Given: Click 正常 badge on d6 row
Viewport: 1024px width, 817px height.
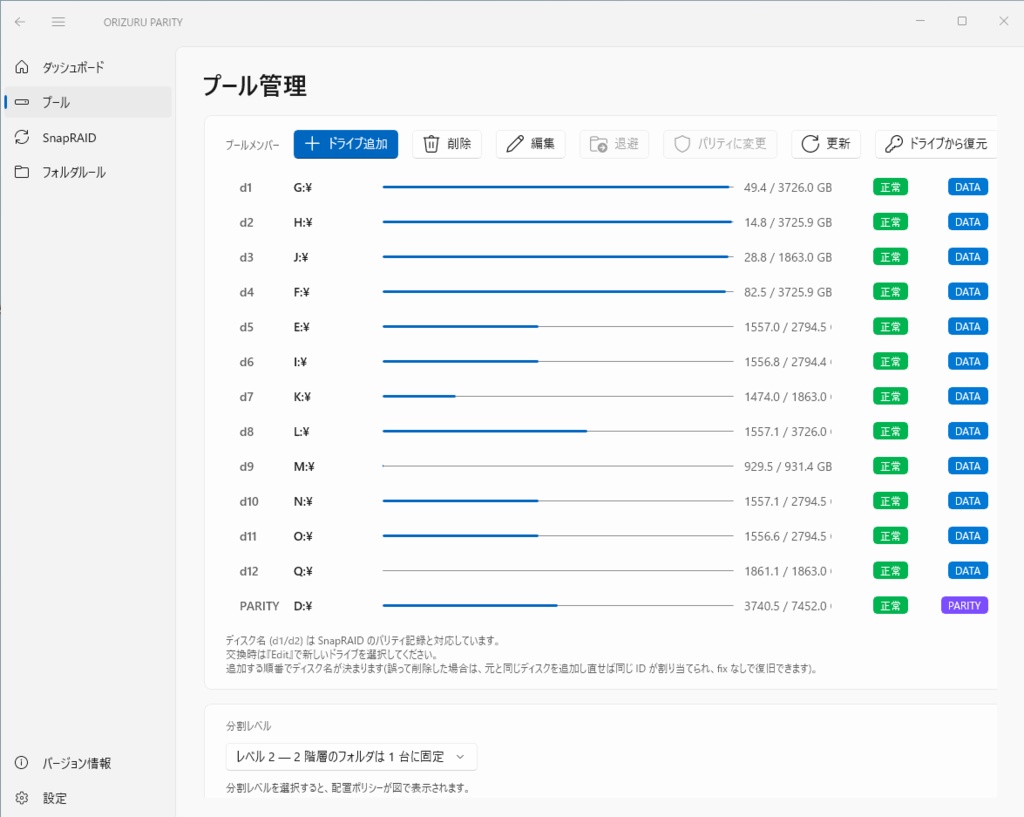Looking at the screenshot, I should (890, 361).
